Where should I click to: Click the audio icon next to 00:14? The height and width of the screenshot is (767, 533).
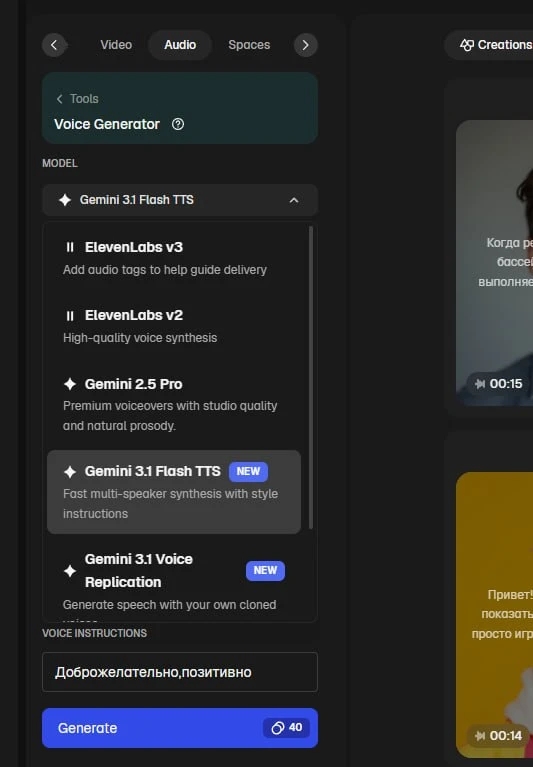(x=480, y=736)
